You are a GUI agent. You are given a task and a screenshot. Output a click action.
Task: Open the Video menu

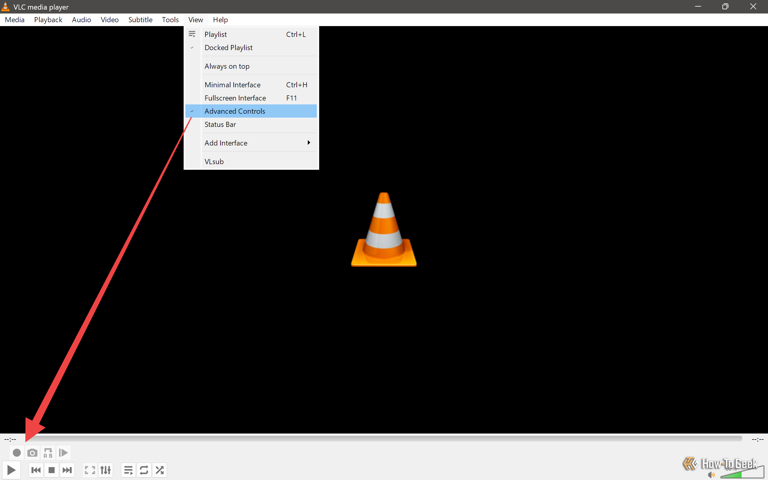click(109, 20)
